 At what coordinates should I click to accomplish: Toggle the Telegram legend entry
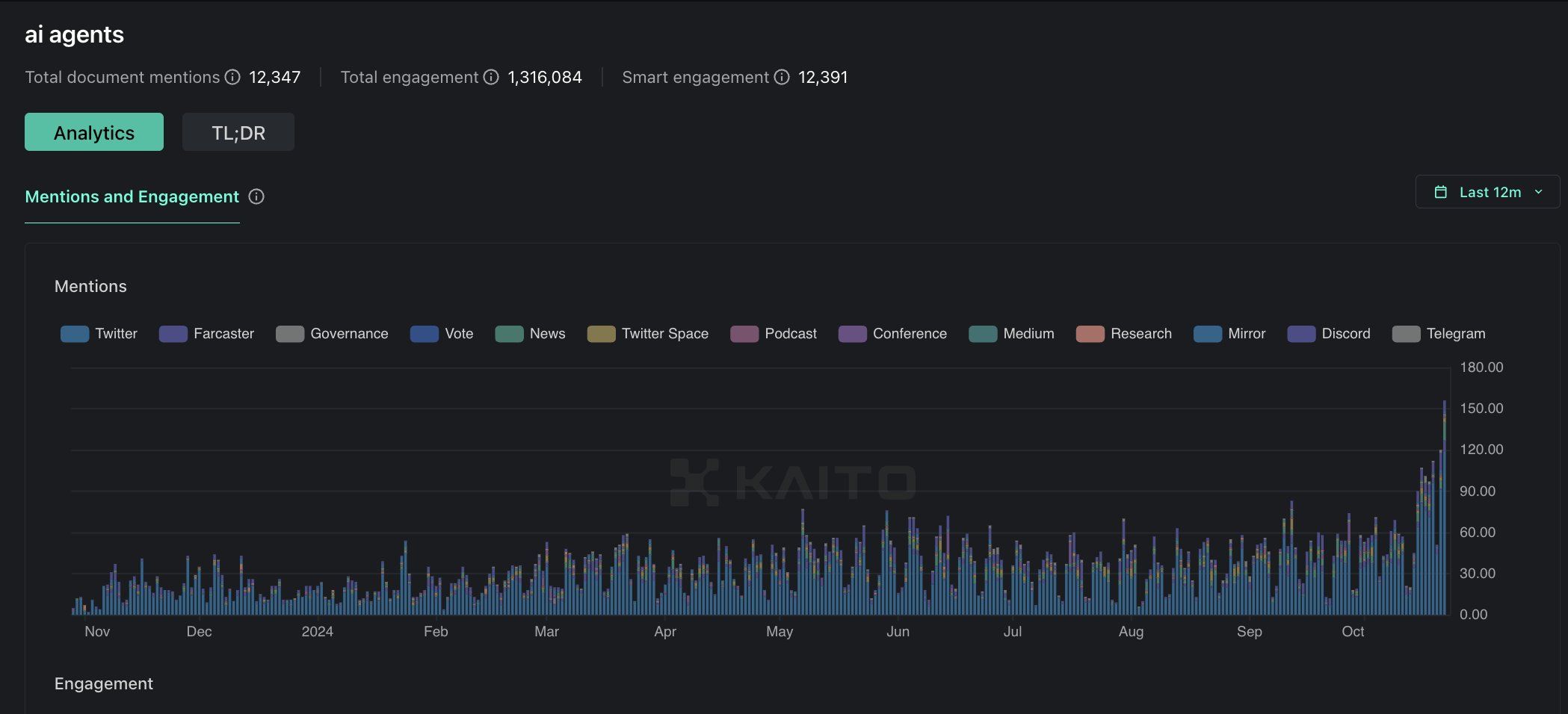point(1439,334)
